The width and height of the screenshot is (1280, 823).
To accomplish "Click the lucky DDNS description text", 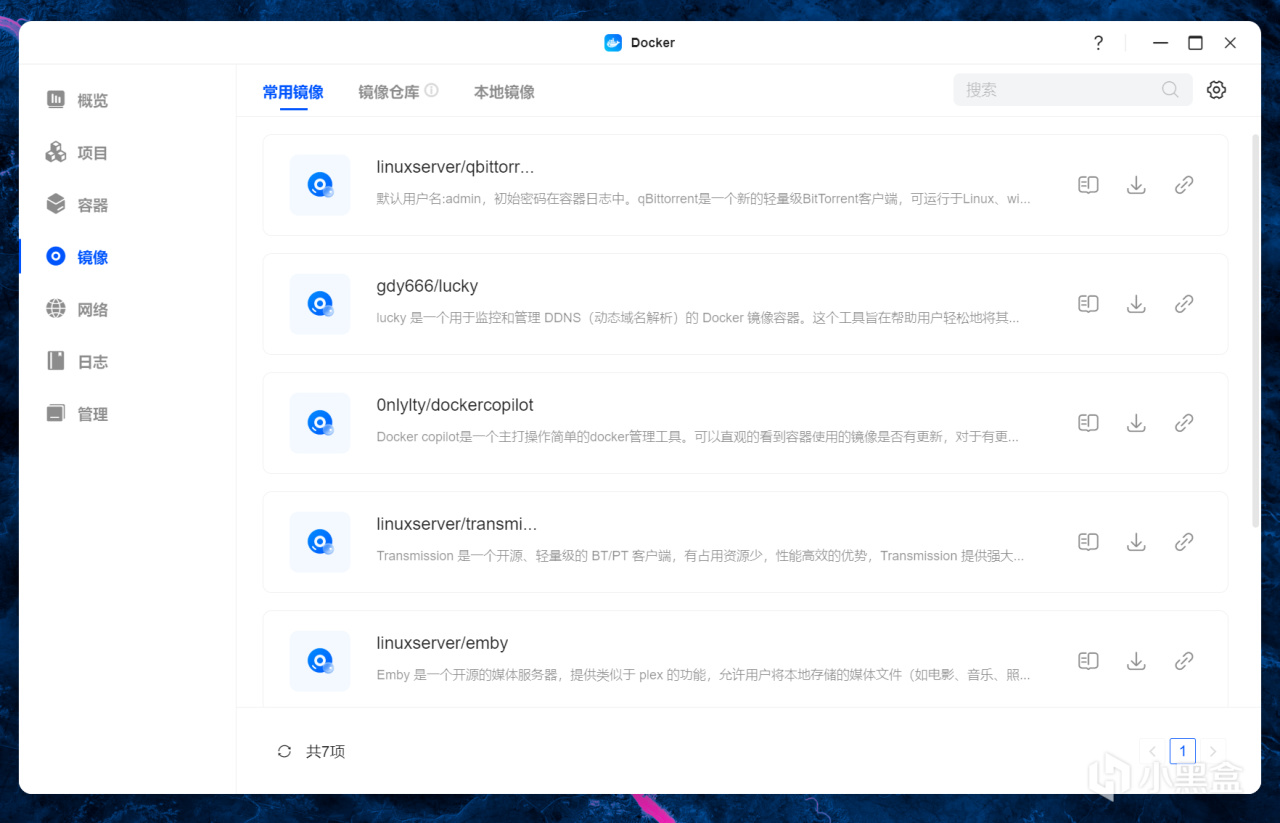I will [x=698, y=318].
